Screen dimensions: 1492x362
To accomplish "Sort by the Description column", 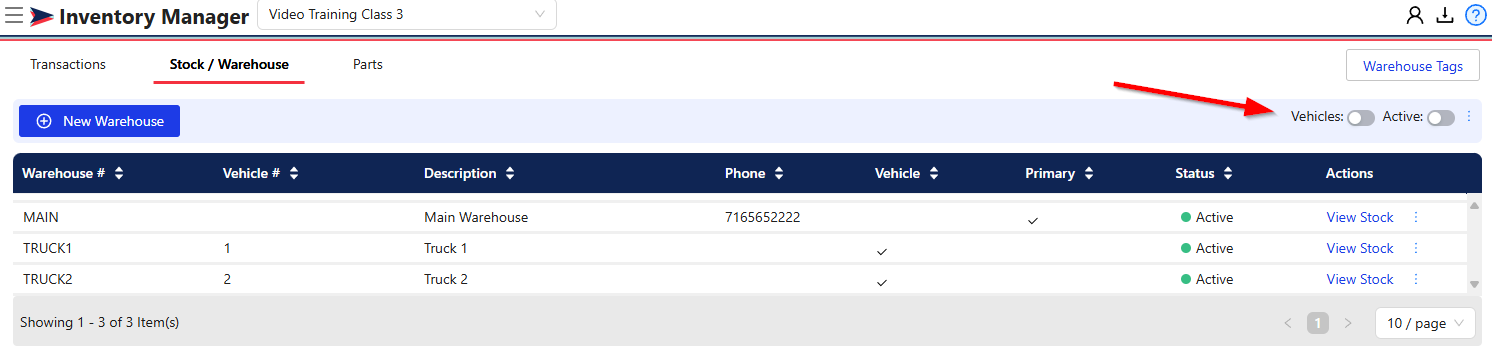I will (x=510, y=173).
